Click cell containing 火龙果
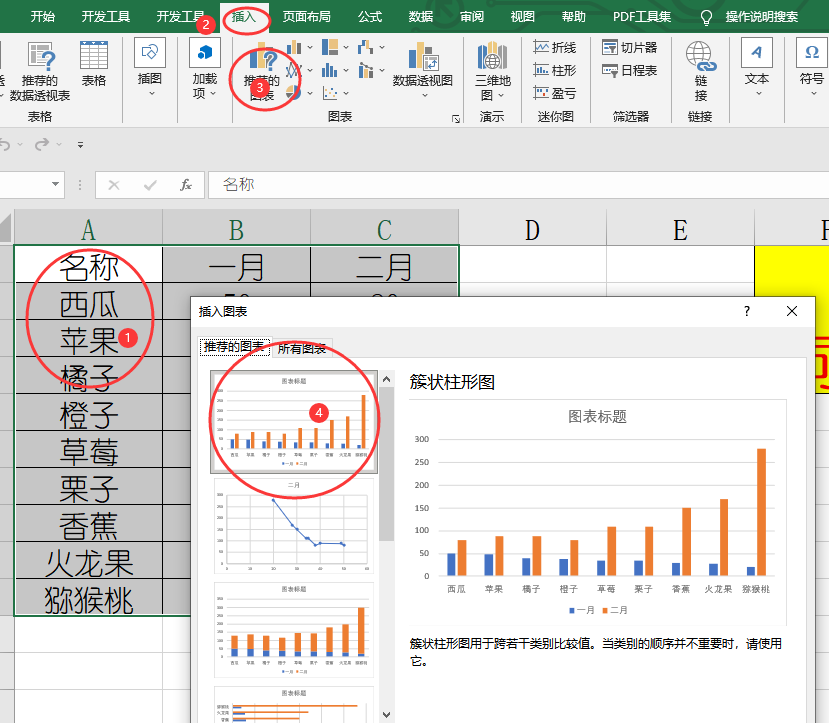This screenshot has height=723, width=829. (89, 562)
